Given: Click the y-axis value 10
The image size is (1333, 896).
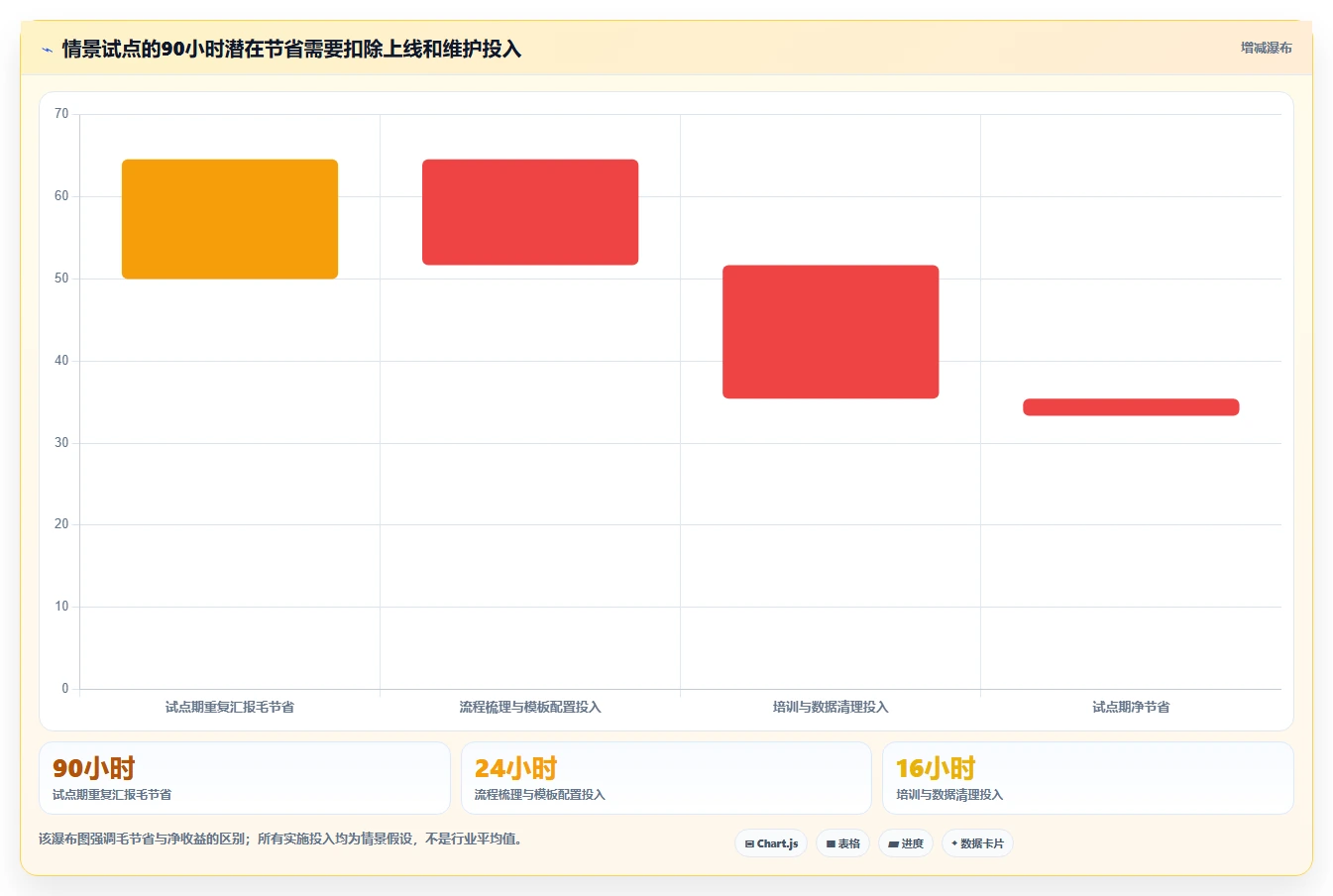Looking at the screenshot, I should point(61,607).
